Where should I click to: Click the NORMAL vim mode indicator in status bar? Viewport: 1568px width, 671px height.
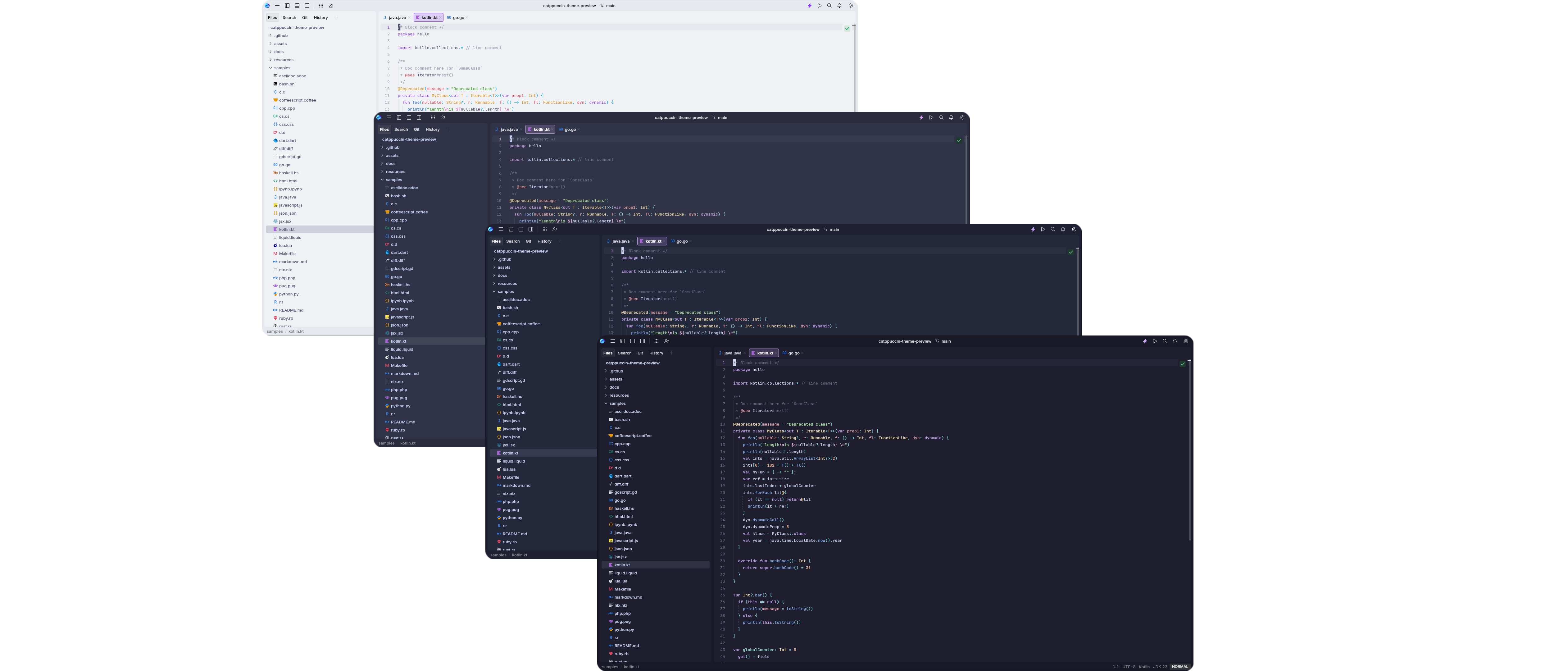tap(1180, 667)
